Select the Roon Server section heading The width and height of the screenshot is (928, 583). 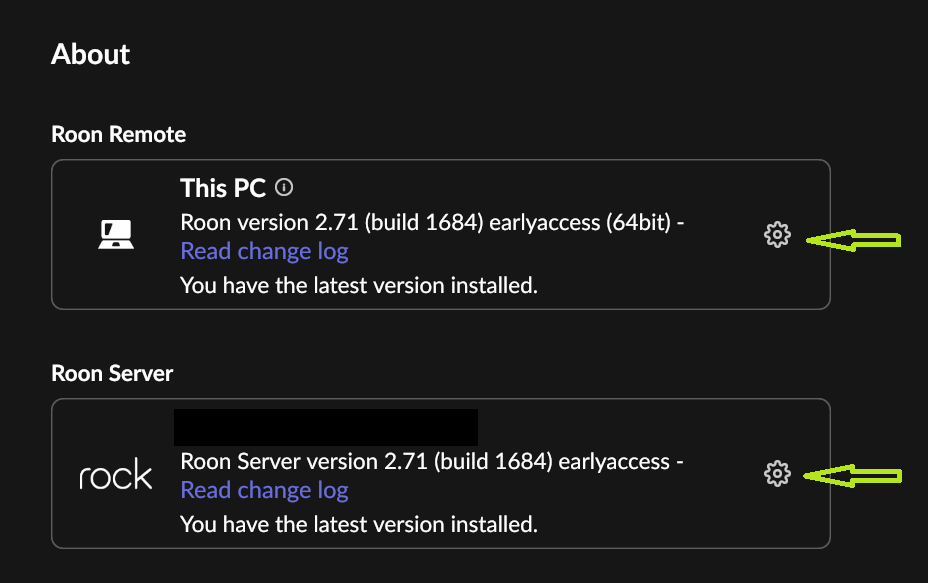coord(112,373)
